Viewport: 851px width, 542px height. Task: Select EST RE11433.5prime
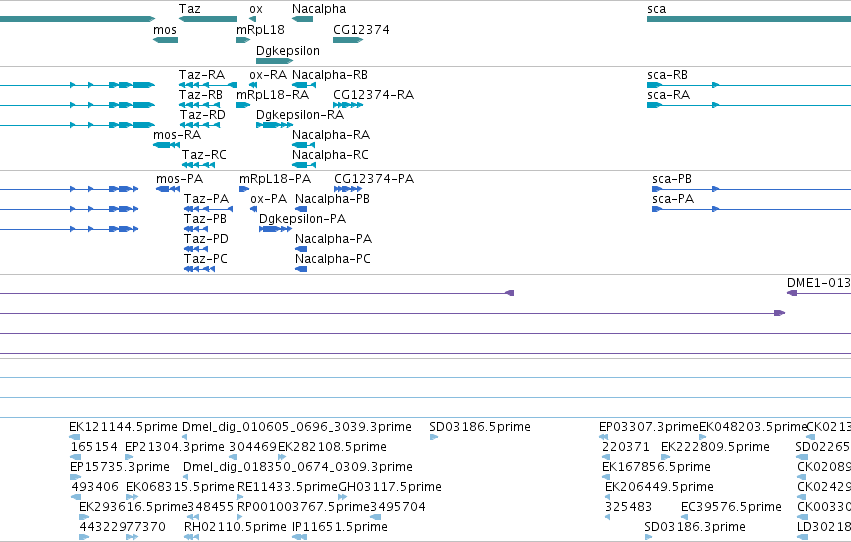click(240, 497)
